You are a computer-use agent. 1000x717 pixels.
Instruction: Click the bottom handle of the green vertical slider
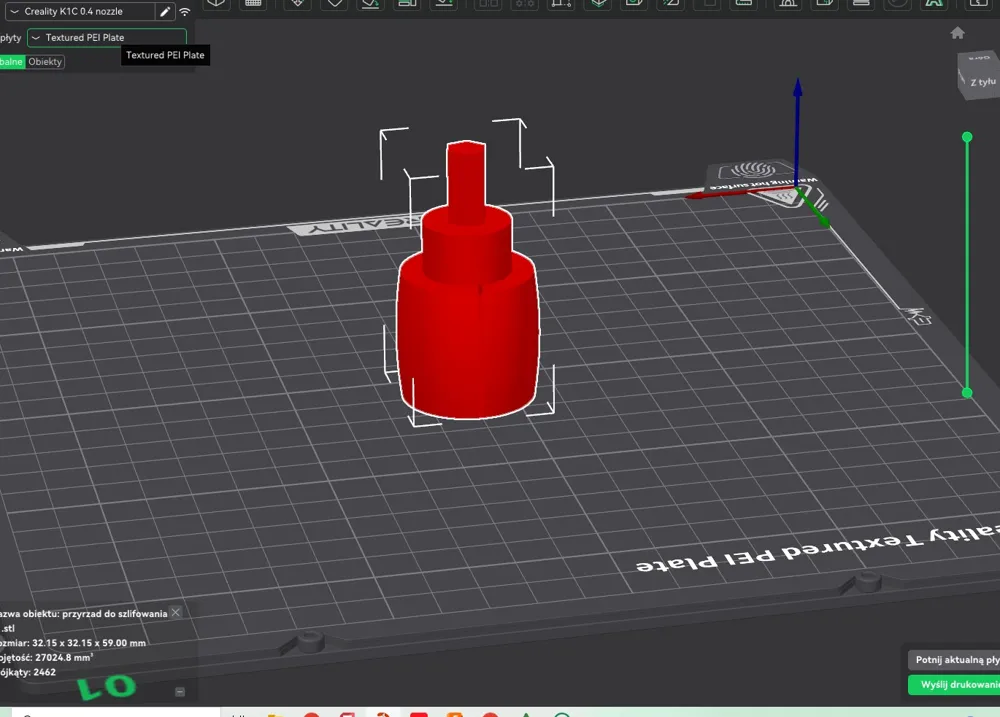(967, 393)
